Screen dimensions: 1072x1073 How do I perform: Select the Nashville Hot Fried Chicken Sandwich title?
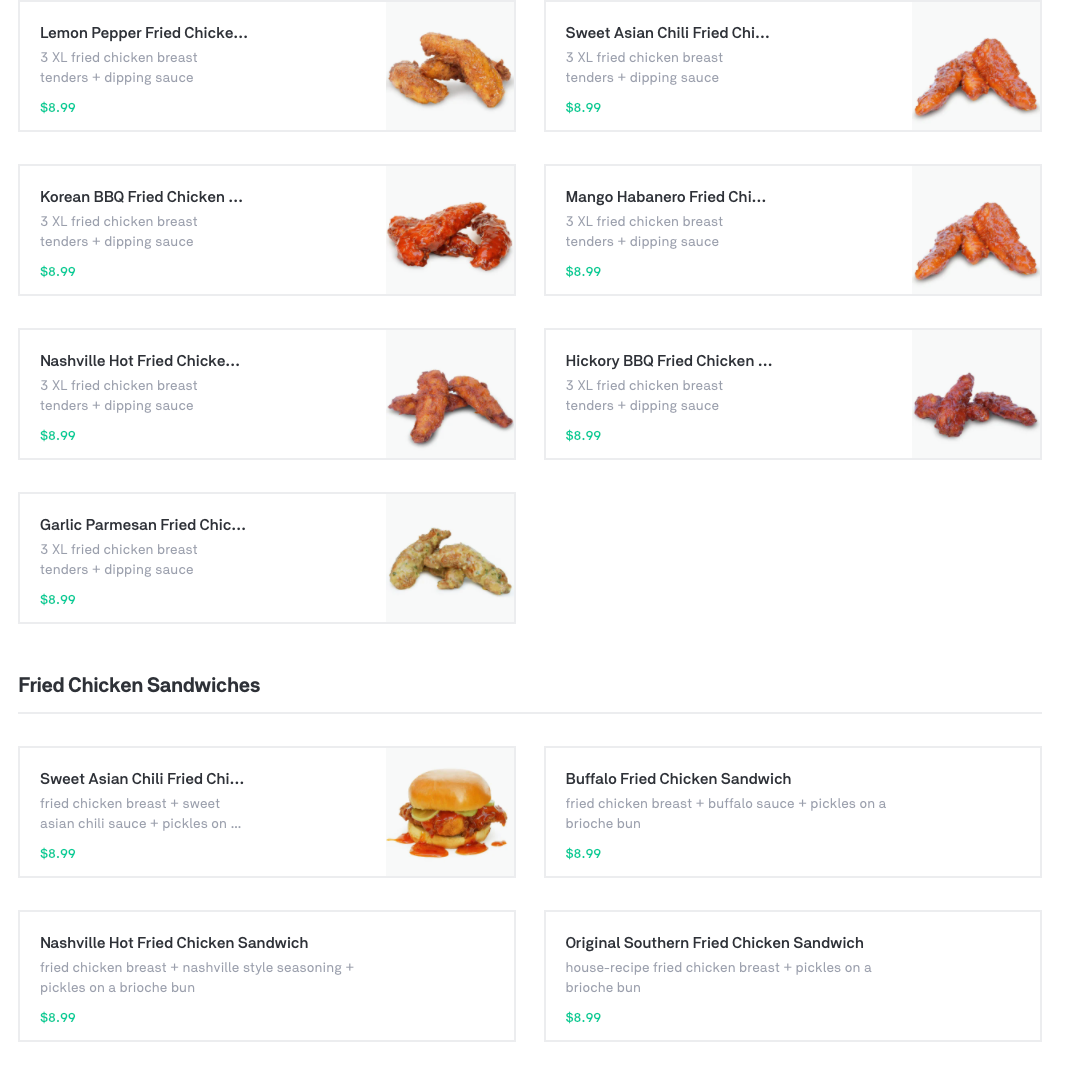[174, 943]
